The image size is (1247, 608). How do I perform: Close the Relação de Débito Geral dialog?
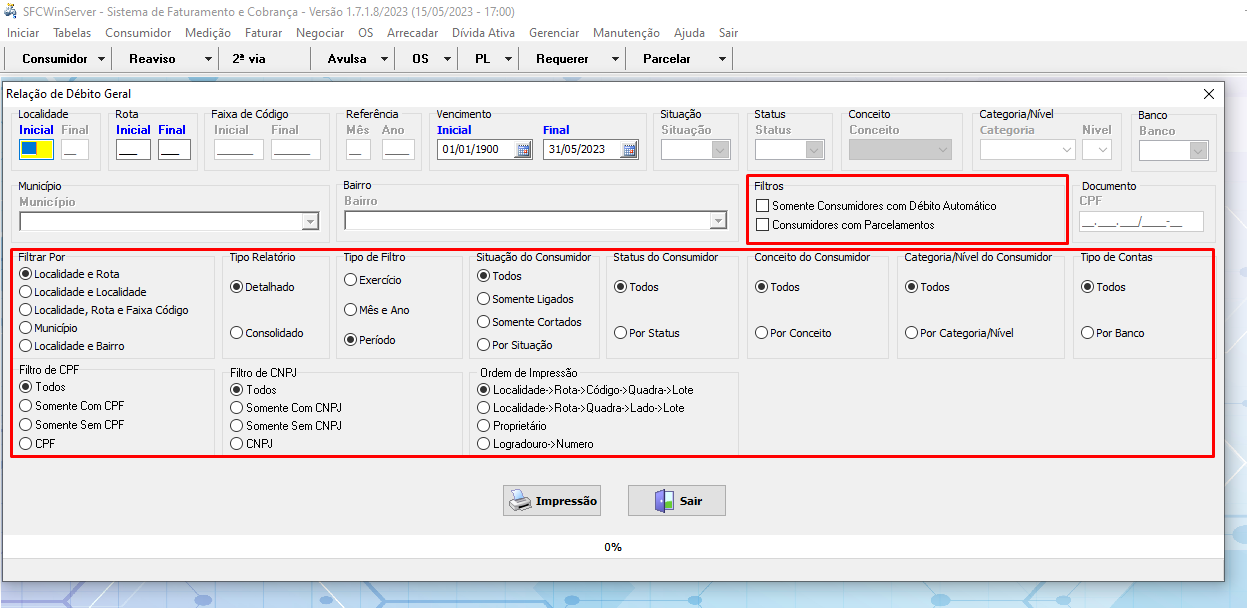[x=1209, y=94]
